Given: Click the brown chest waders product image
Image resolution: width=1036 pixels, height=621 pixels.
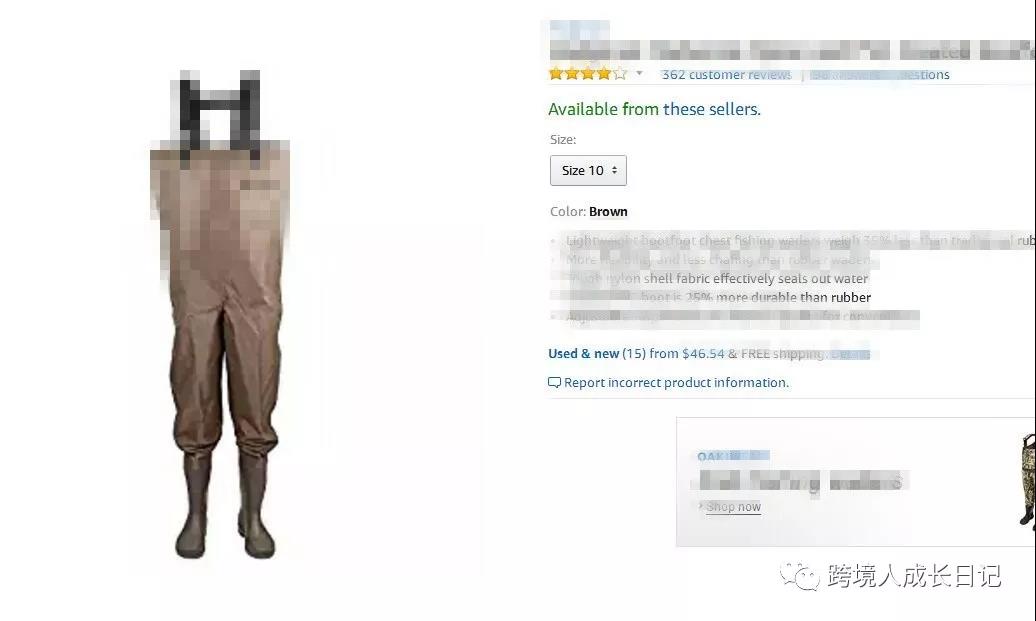Looking at the screenshot, I should pos(221,314).
